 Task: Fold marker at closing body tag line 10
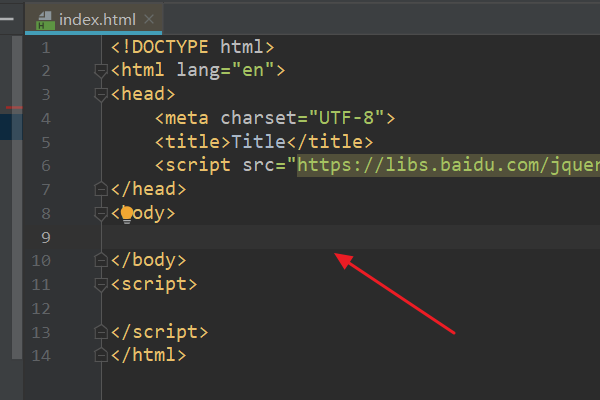click(101, 260)
